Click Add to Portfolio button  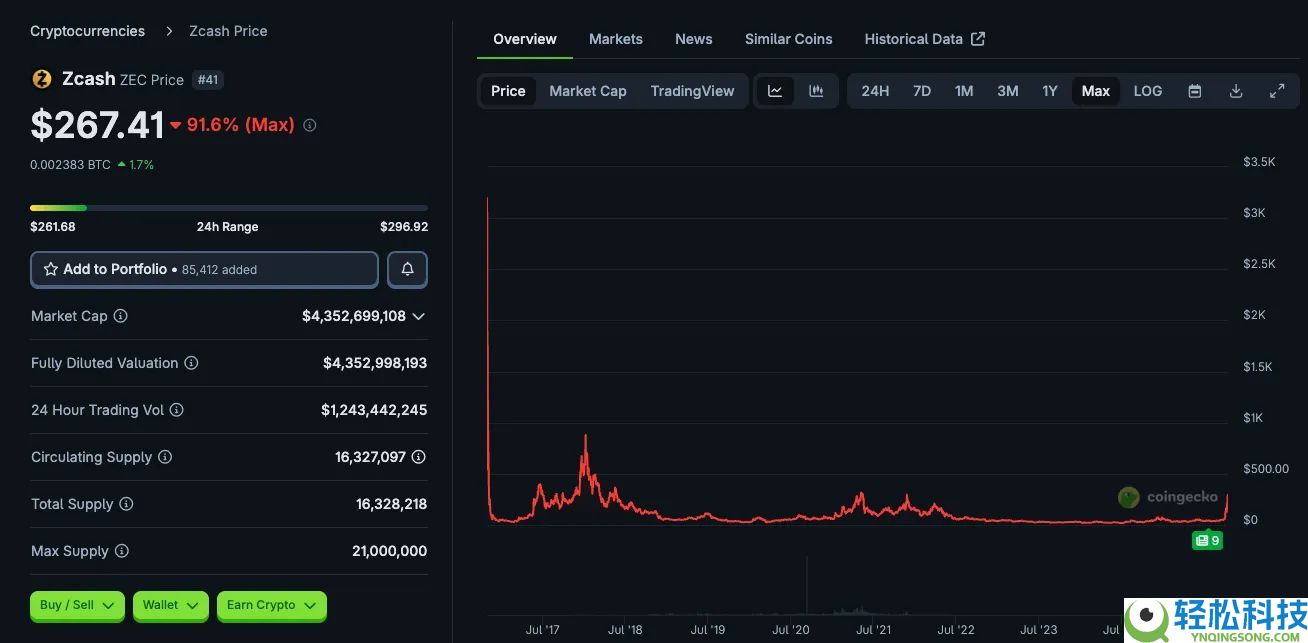204,270
